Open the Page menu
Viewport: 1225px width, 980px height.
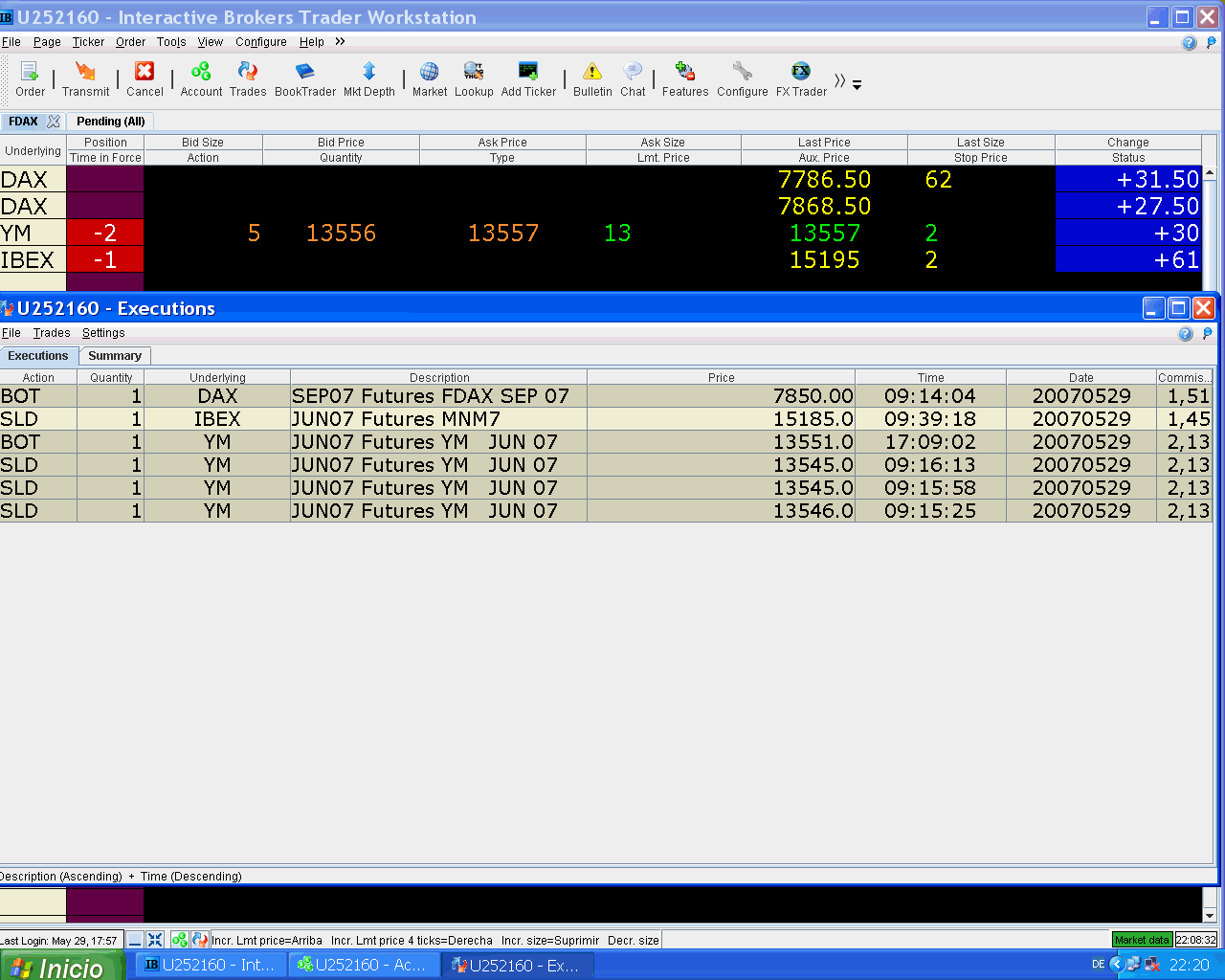point(47,42)
